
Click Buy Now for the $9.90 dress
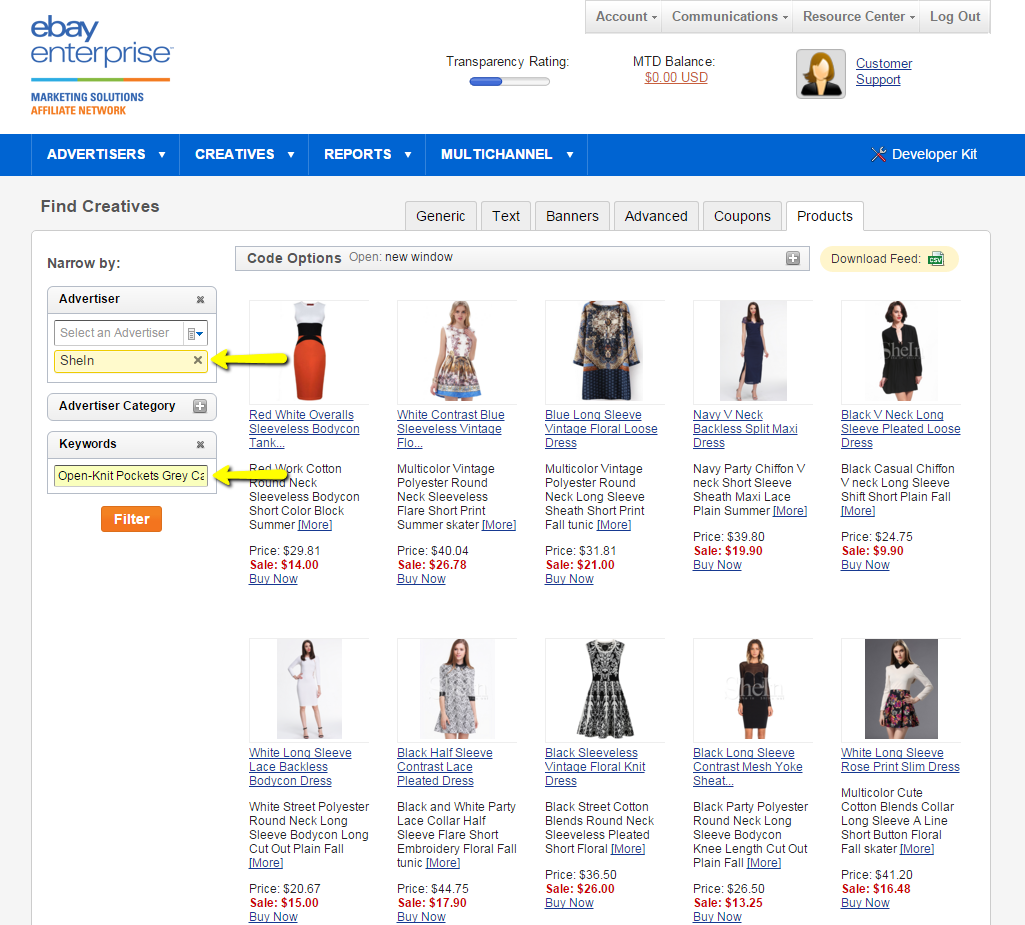[x=865, y=565]
